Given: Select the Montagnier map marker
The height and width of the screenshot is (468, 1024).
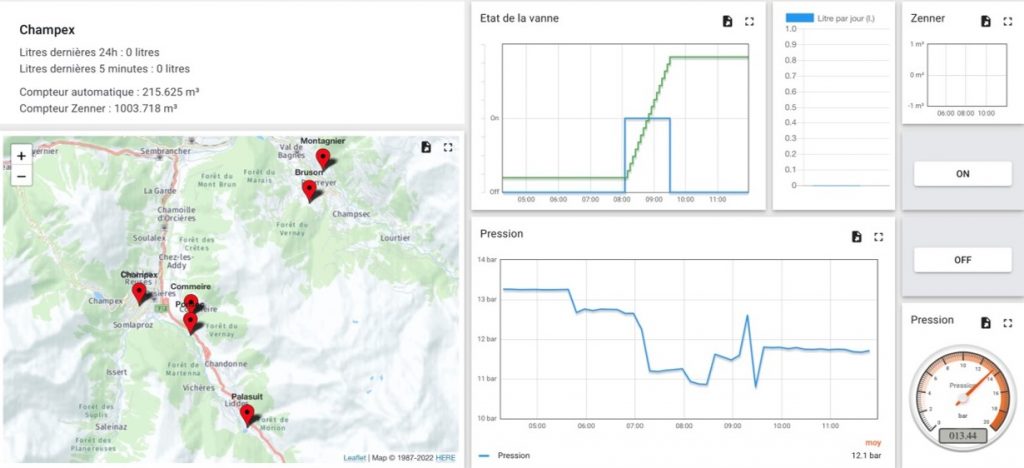Looking at the screenshot, I should (x=322, y=158).
